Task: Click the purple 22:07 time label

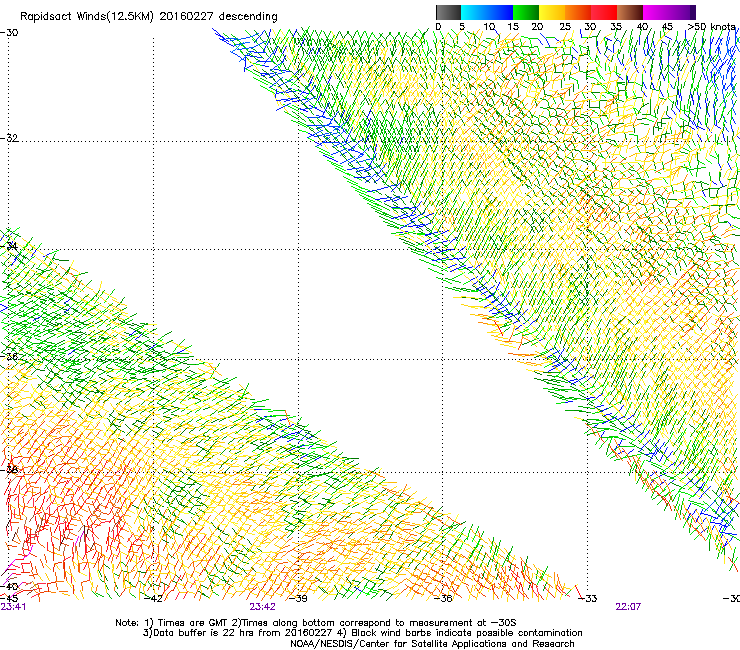Action: point(628,607)
